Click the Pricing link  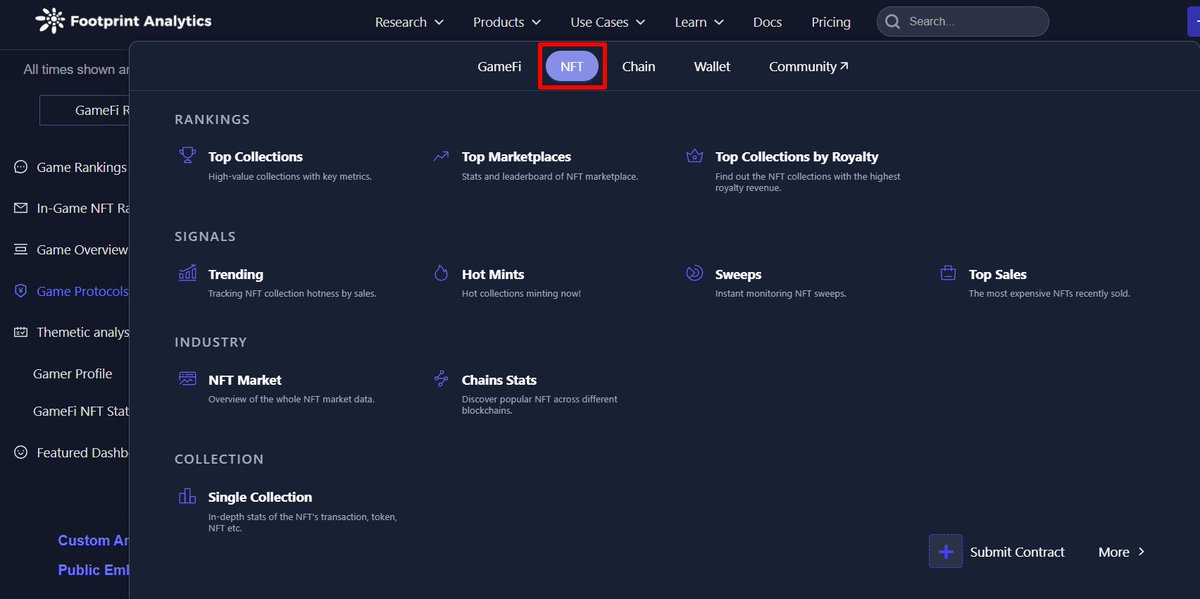coord(830,21)
